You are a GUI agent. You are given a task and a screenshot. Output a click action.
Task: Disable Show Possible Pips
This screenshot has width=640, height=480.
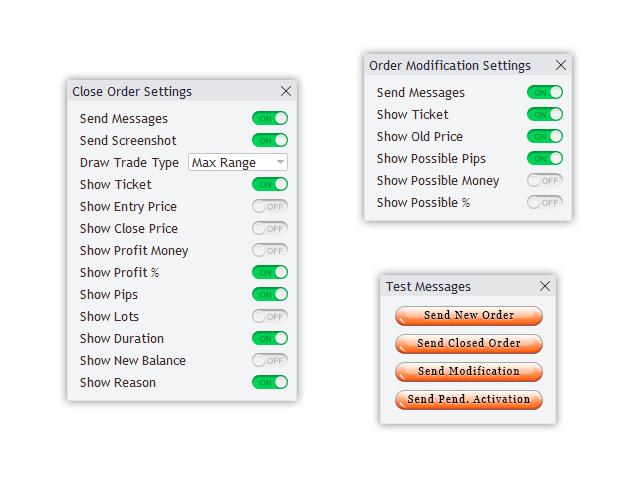pos(545,158)
